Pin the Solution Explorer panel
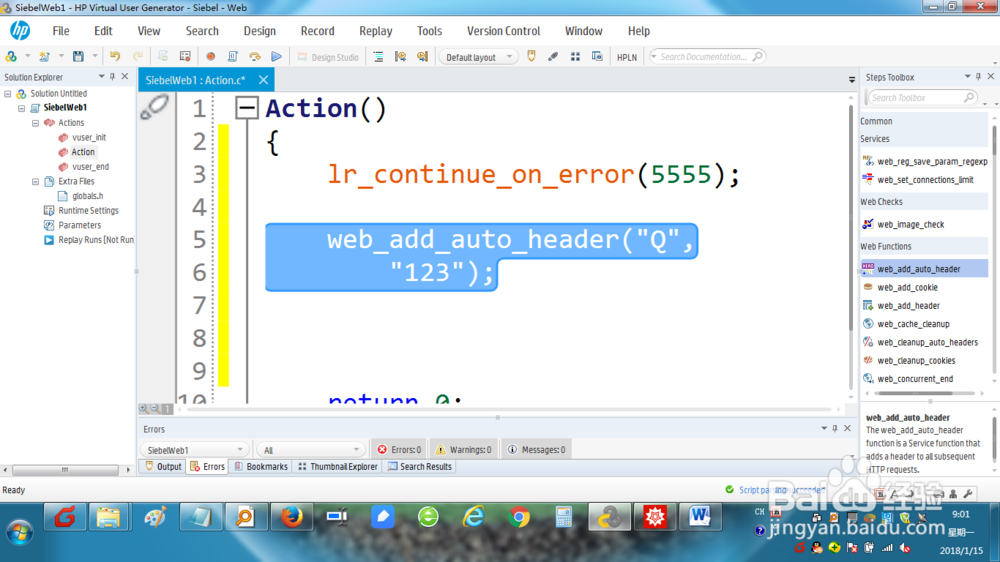The image size is (1000, 562). tap(112, 77)
